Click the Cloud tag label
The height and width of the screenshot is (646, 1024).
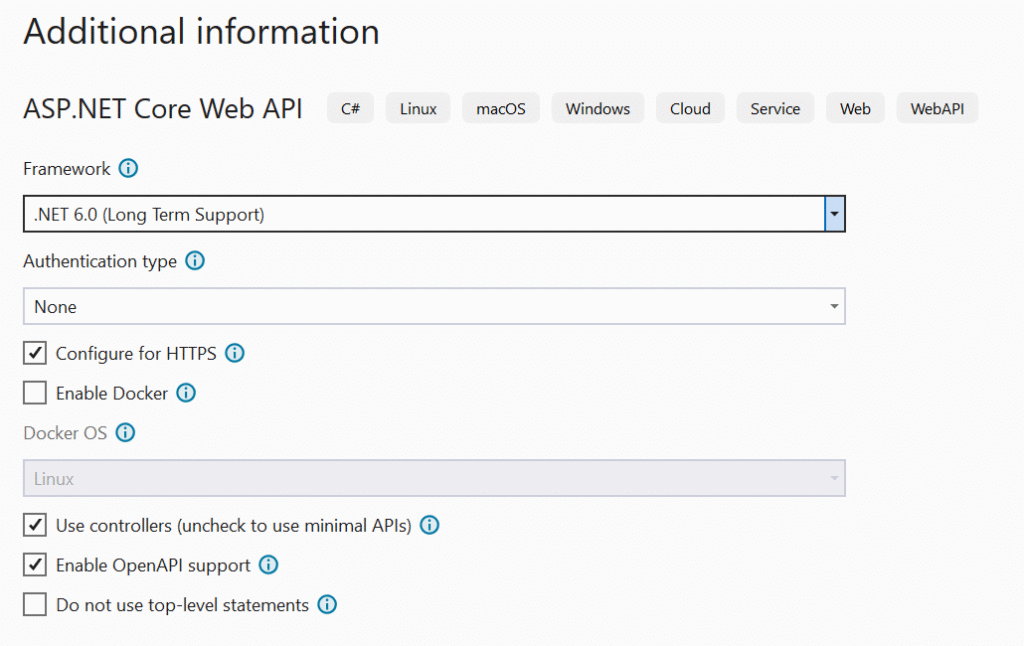click(x=690, y=109)
